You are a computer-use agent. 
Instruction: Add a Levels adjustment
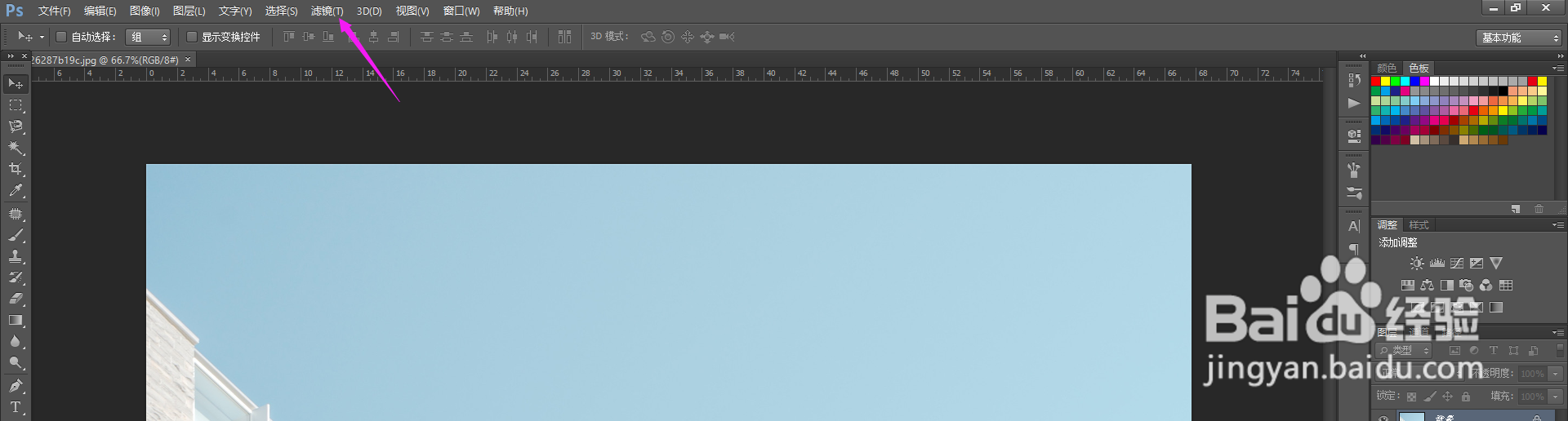1437,264
